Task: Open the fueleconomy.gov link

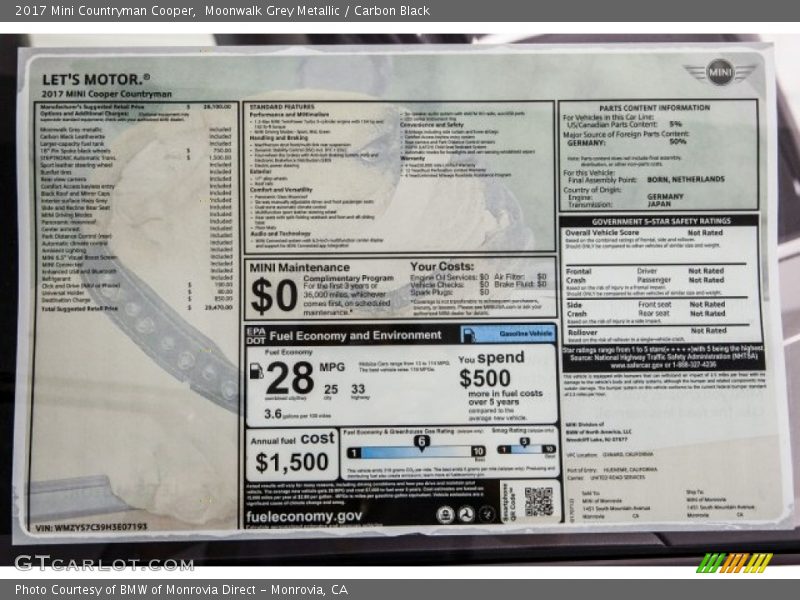Action: 304,516
